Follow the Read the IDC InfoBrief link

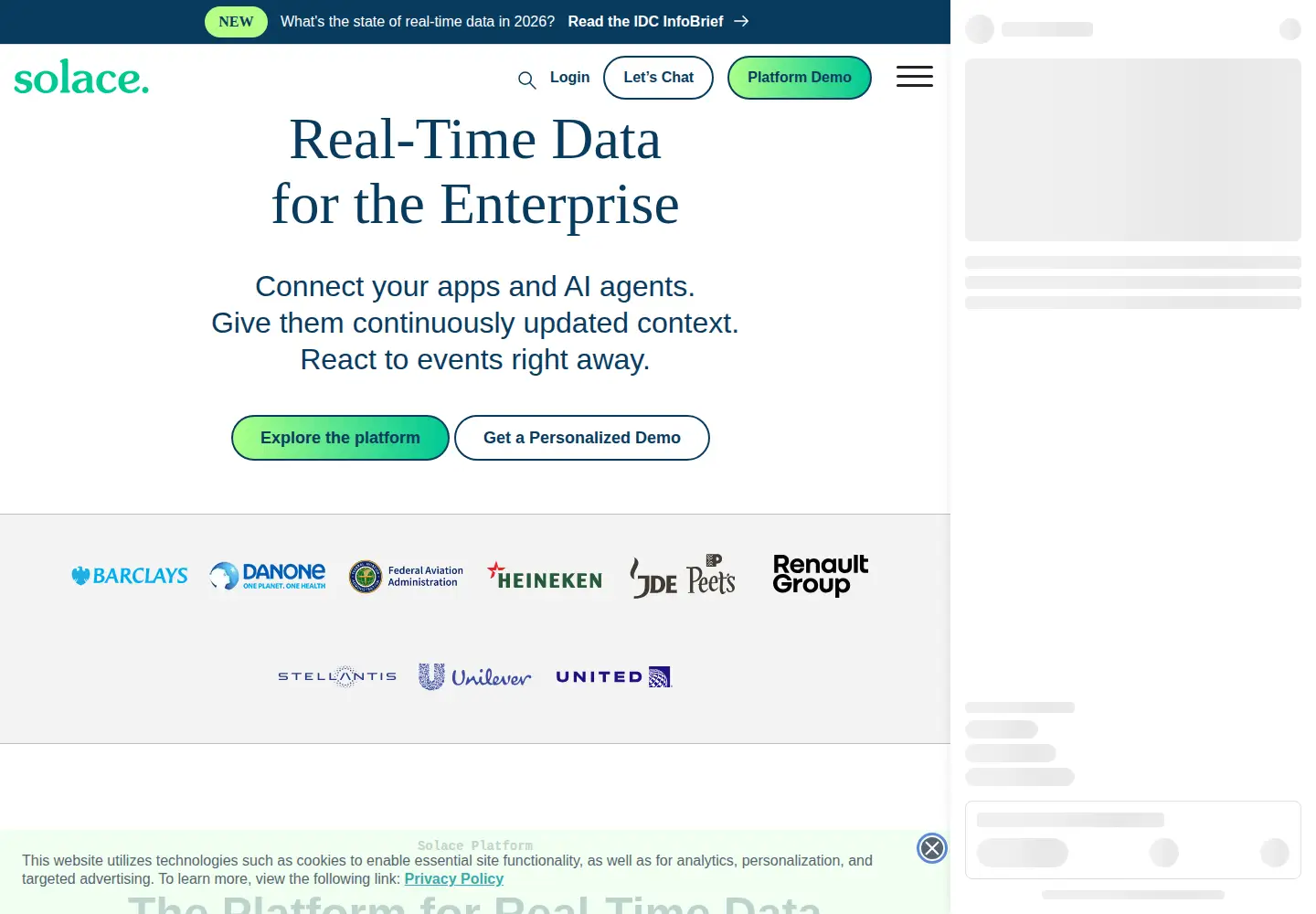(x=645, y=22)
